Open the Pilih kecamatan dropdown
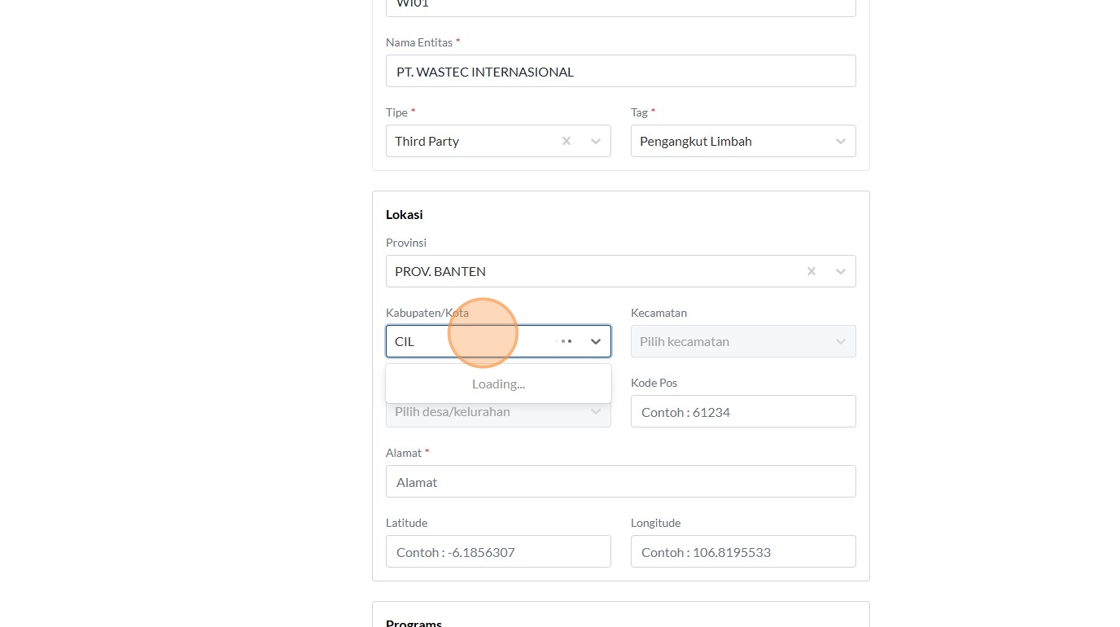Screen dimensions: 1120x627 click(730, 341)
